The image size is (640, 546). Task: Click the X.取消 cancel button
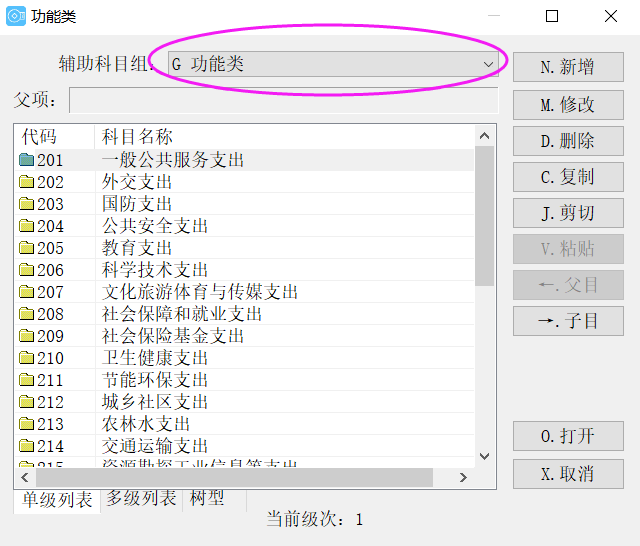pyautogui.click(x=568, y=474)
